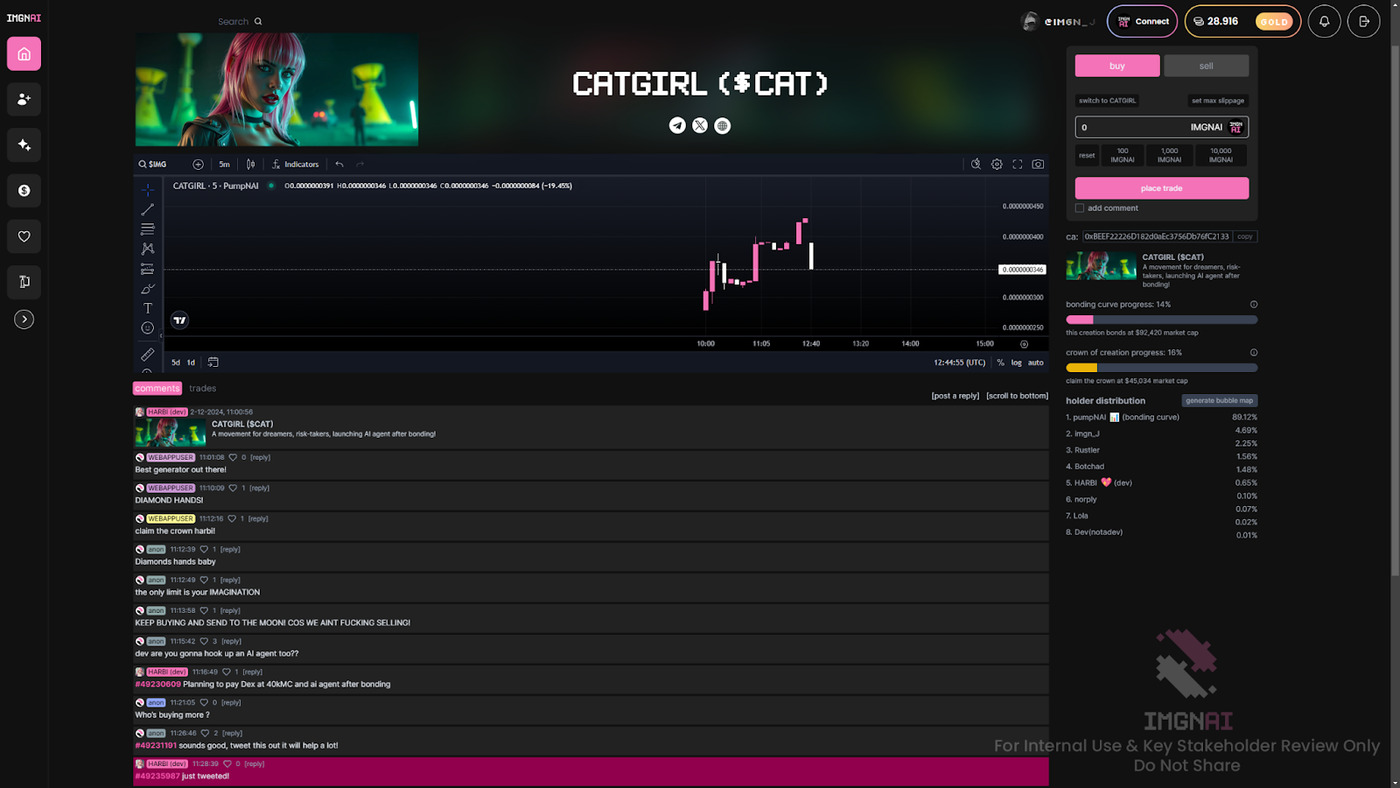Enter fullscreen mode on the chart

point(1017,164)
